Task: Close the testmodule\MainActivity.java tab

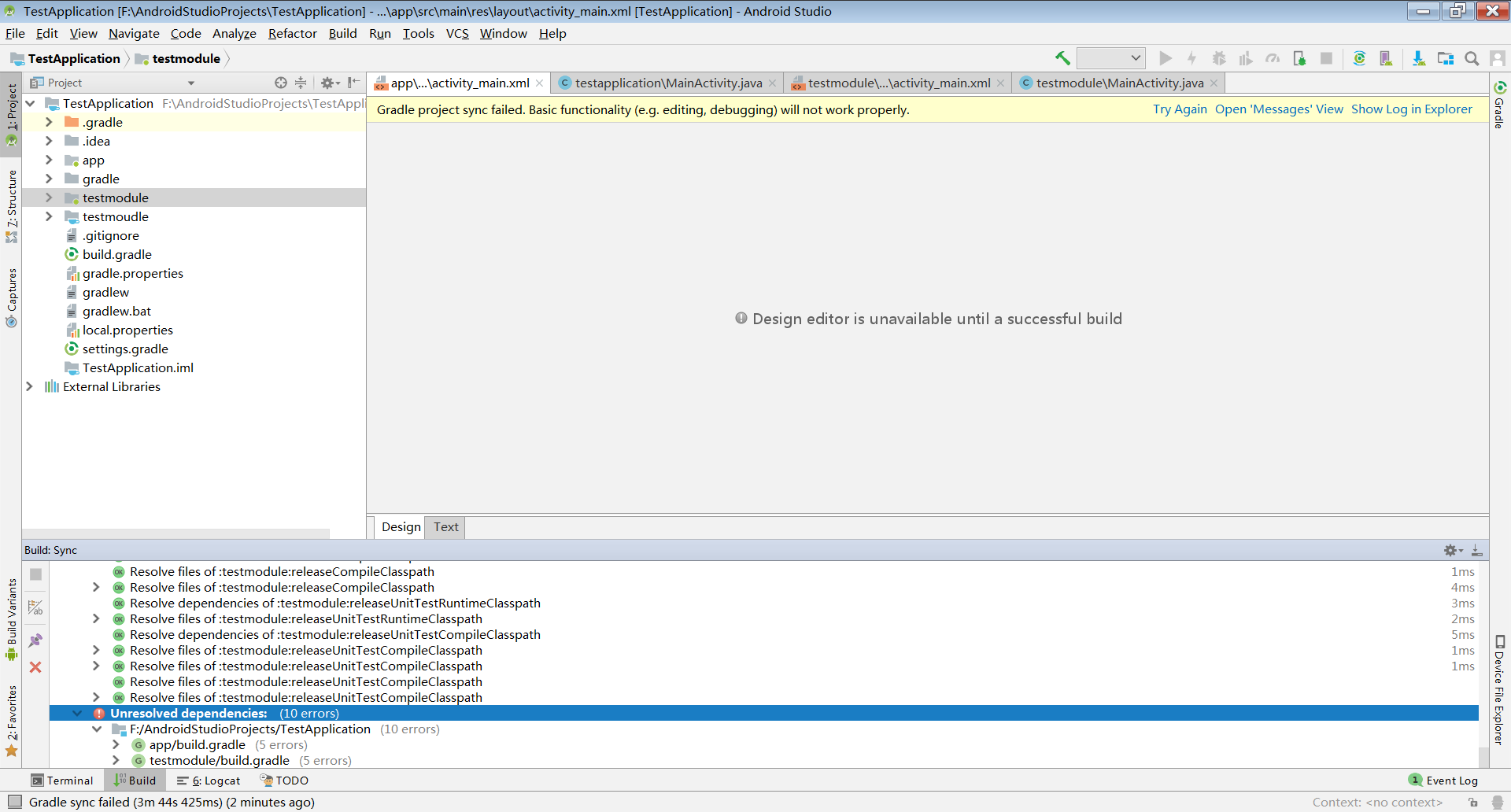Action: click(x=1214, y=83)
